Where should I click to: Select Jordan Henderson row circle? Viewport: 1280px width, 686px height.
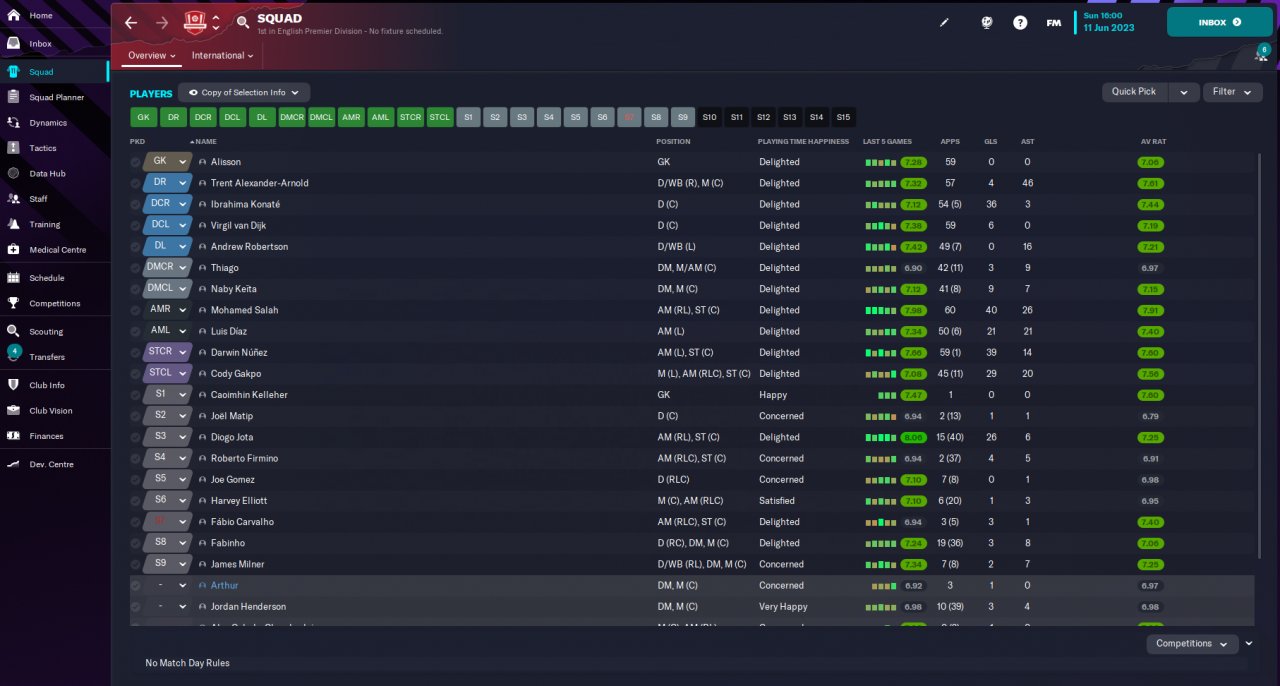click(x=136, y=607)
